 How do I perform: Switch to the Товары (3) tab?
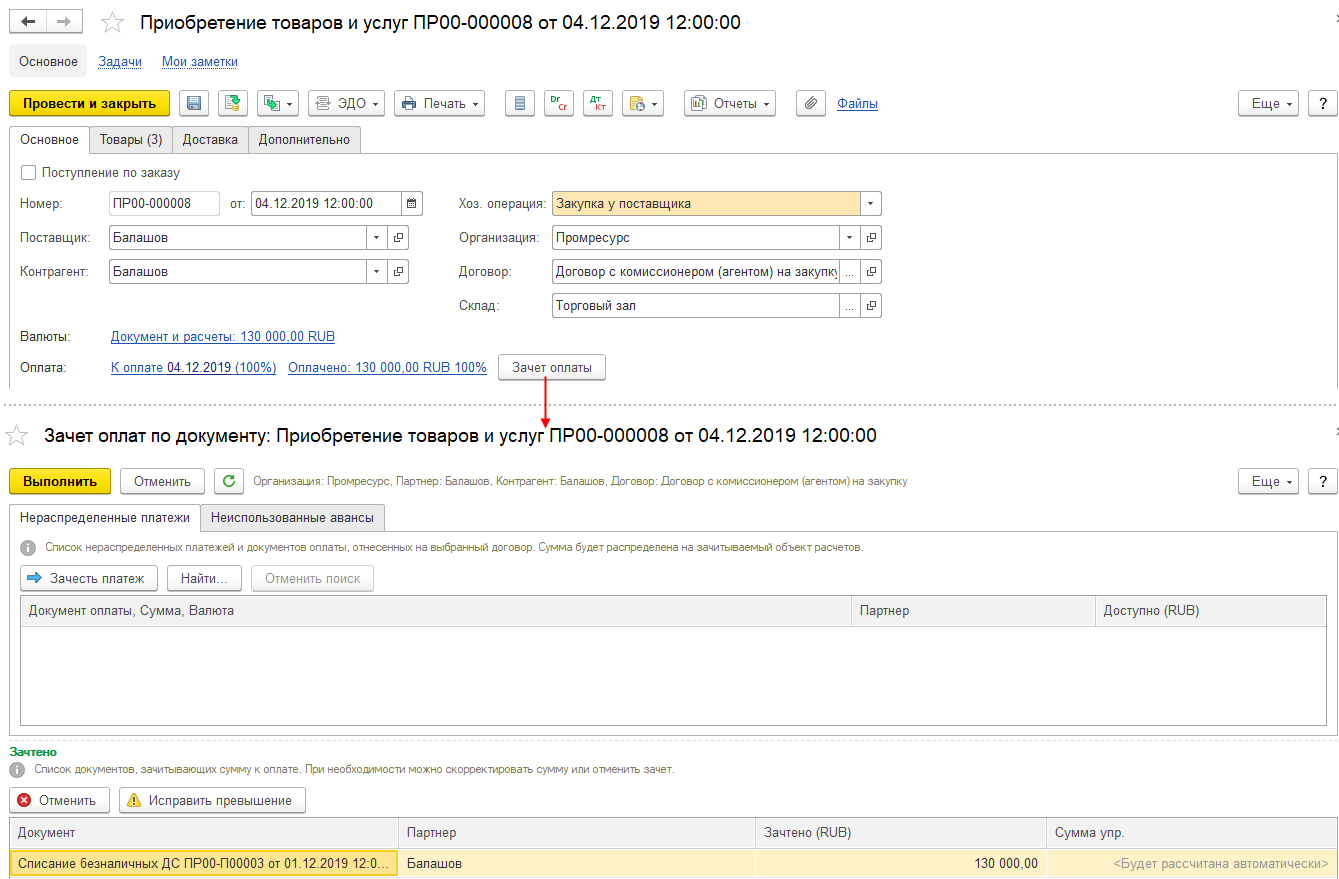tap(131, 139)
